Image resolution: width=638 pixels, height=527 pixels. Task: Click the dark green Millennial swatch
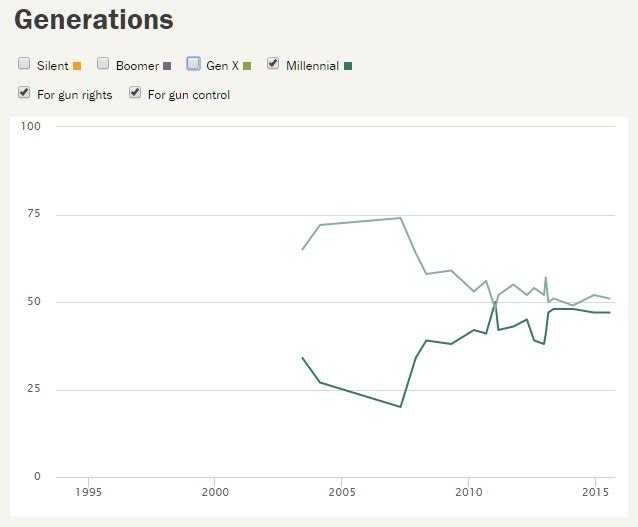point(347,67)
